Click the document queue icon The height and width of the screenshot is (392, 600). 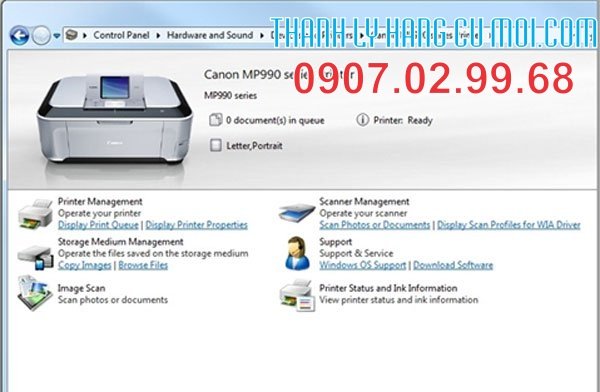coord(215,120)
